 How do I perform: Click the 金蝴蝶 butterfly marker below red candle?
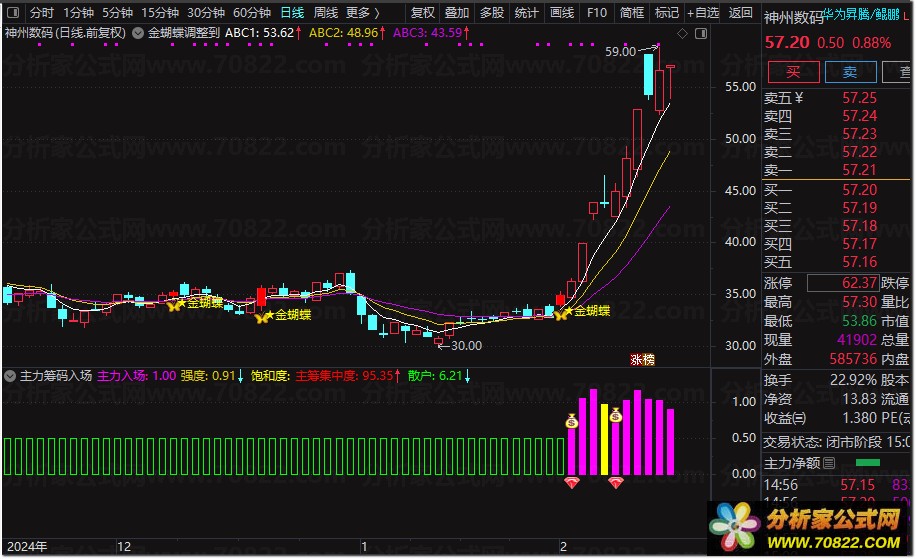[x=261, y=318]
